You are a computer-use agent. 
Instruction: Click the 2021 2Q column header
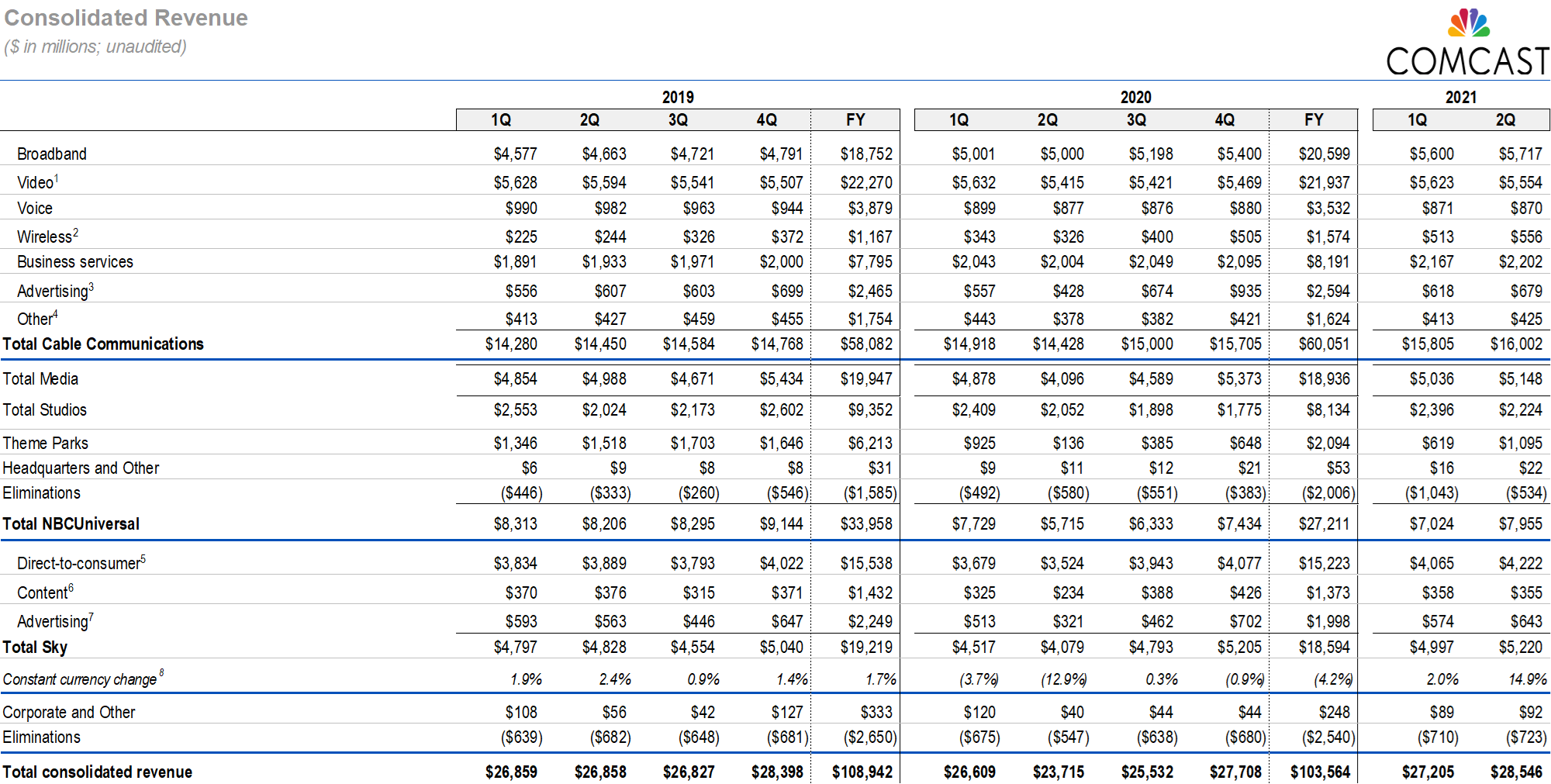click(1504, 120)
